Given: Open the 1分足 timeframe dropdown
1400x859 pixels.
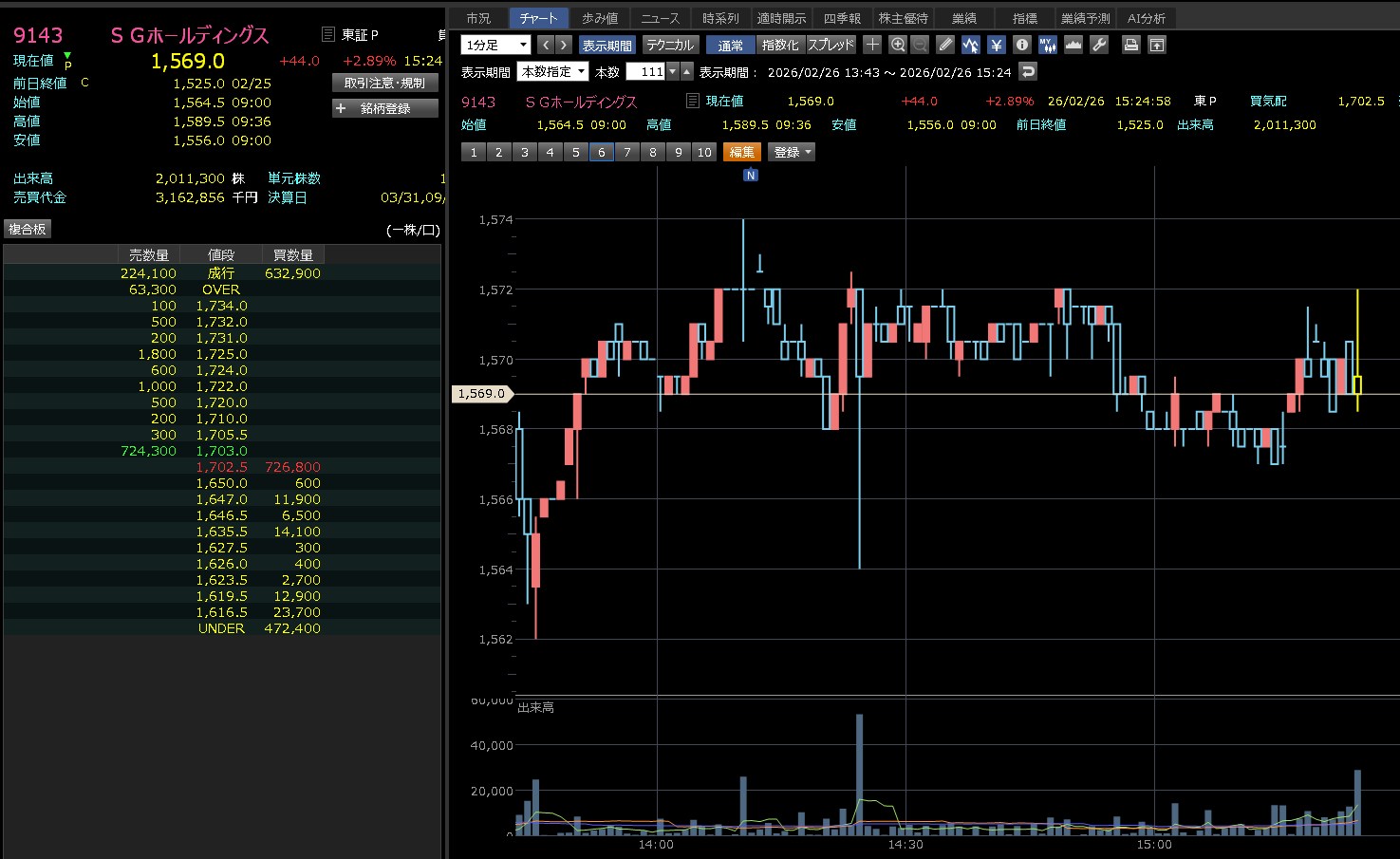Looking at the screenshot, I should [495, 45].
